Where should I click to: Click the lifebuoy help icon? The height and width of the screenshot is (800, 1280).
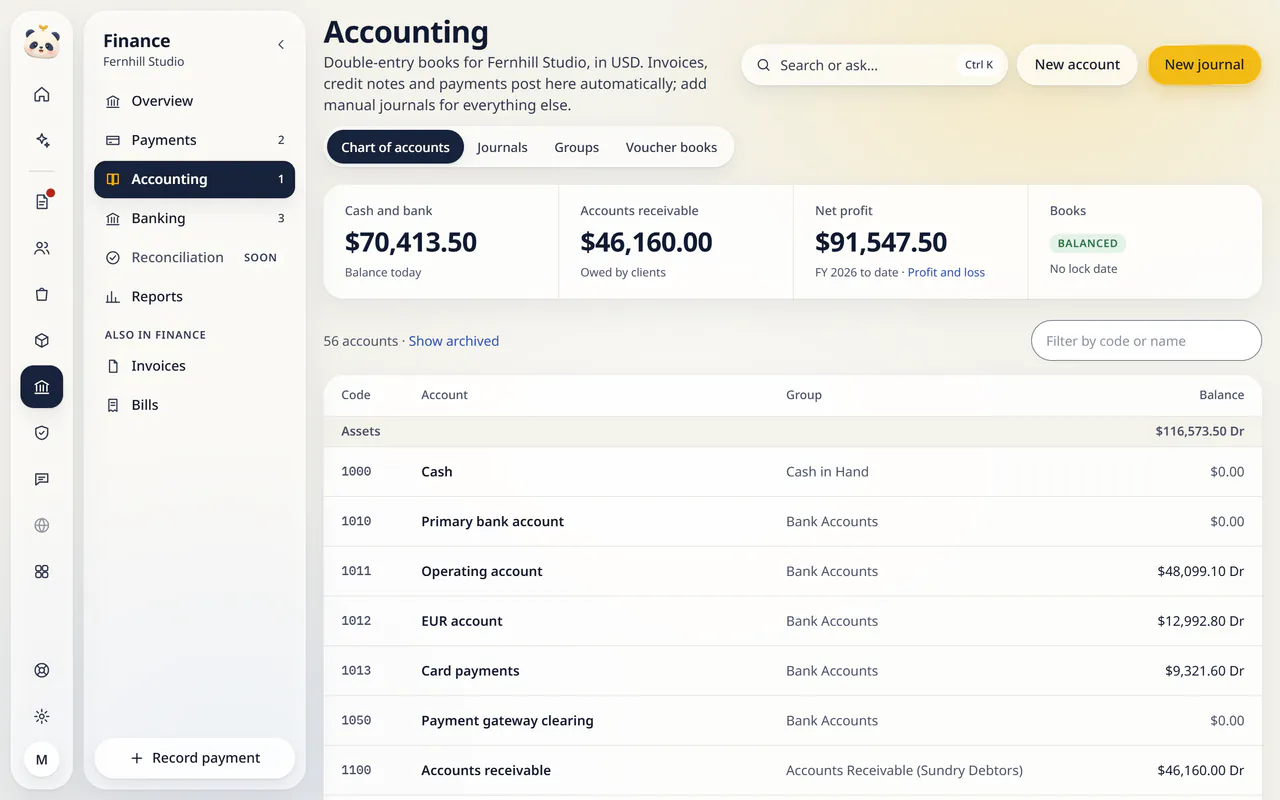42,670
